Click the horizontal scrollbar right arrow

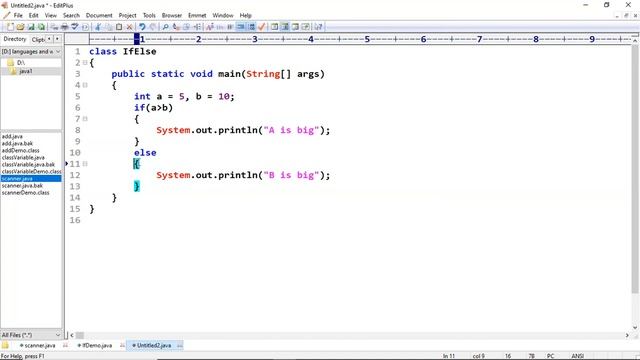pyautogui.click(x=627, y=336)
